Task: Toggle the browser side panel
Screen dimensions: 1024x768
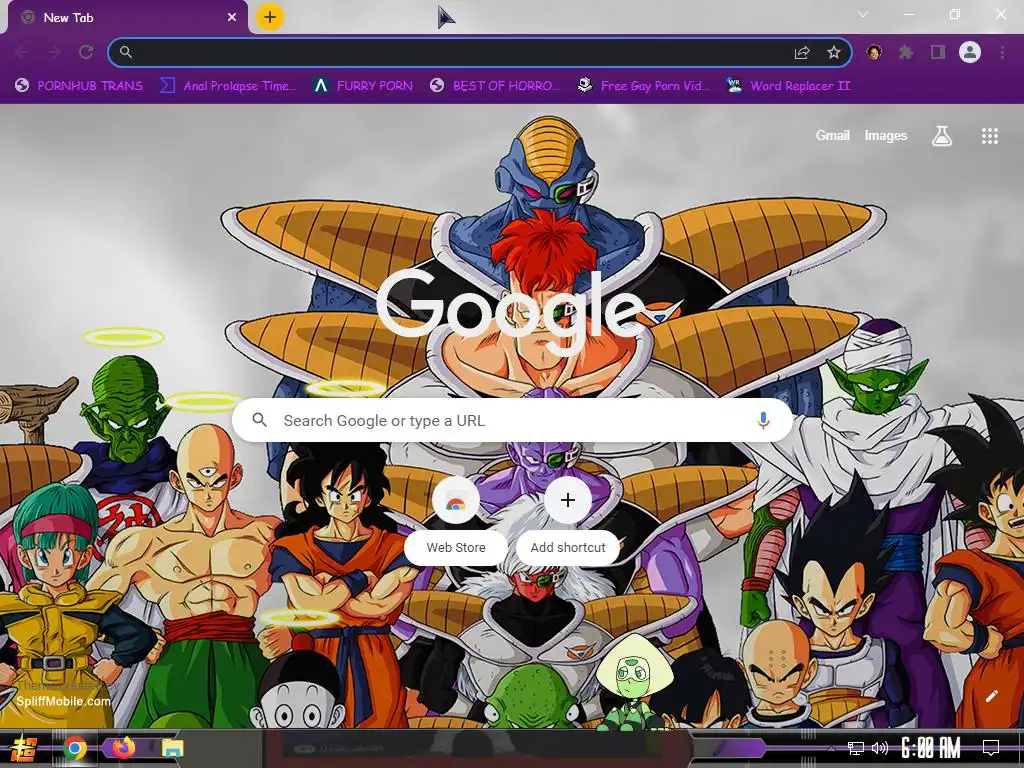Action: (938, 52)
